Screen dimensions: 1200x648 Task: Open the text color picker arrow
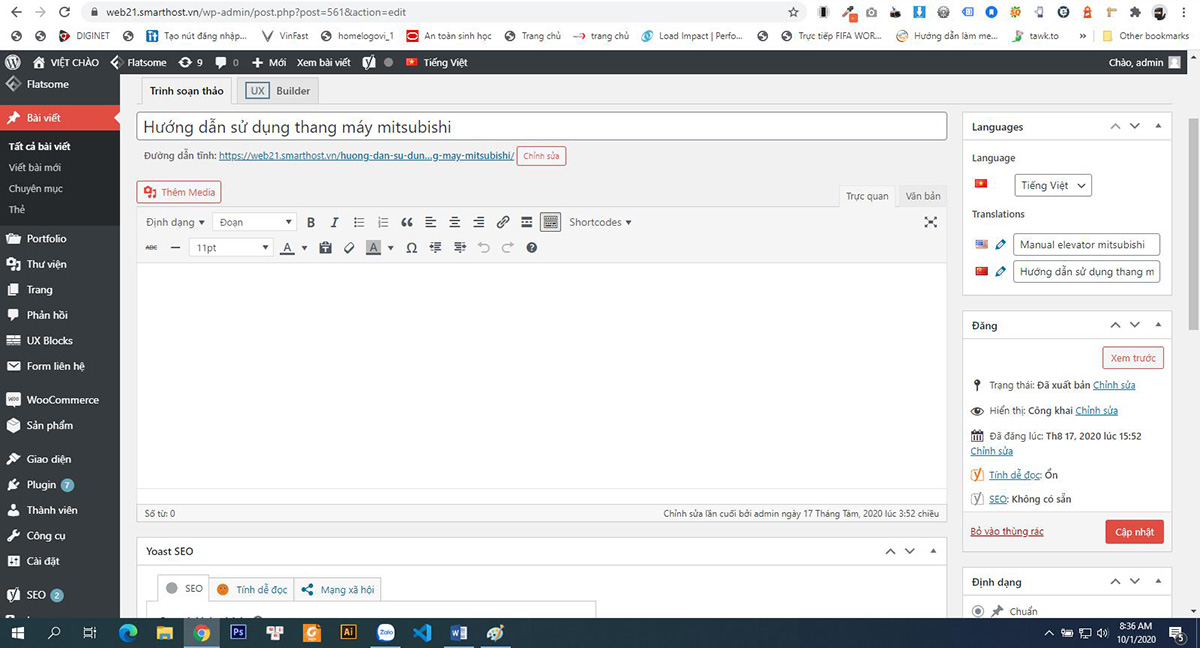coord(305,247)
